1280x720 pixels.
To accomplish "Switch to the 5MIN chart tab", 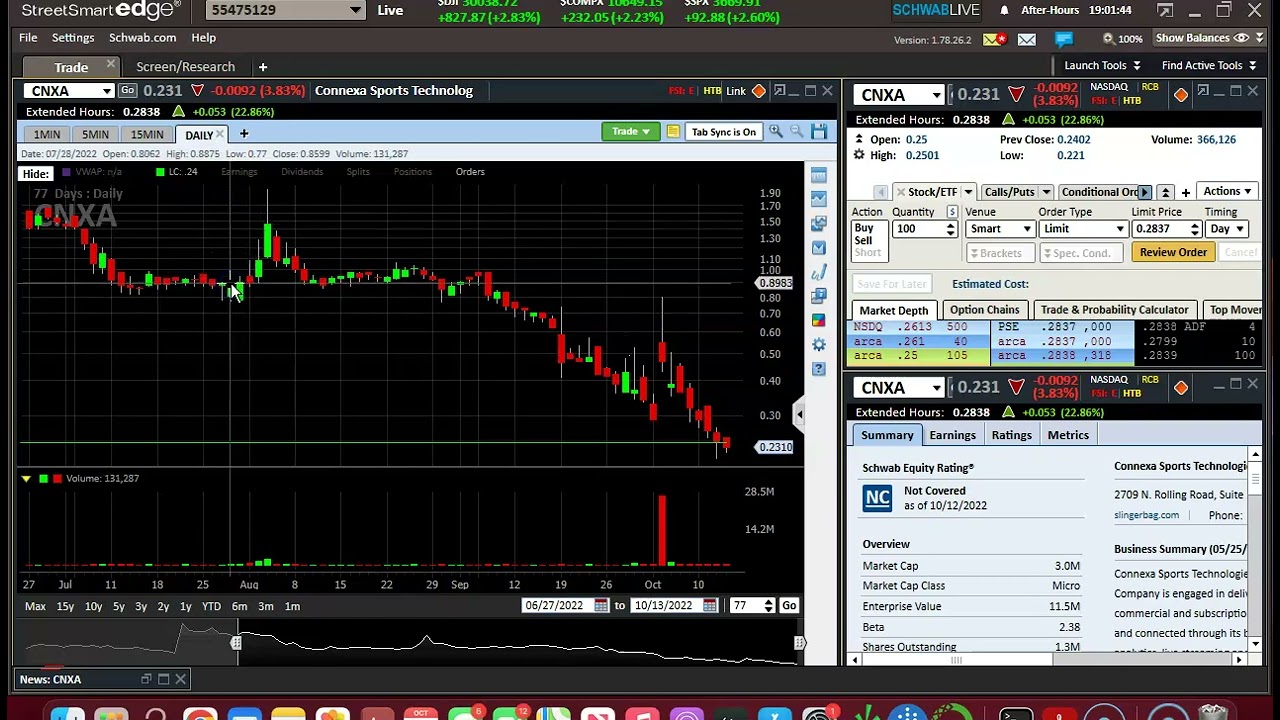I will point(95,134).
